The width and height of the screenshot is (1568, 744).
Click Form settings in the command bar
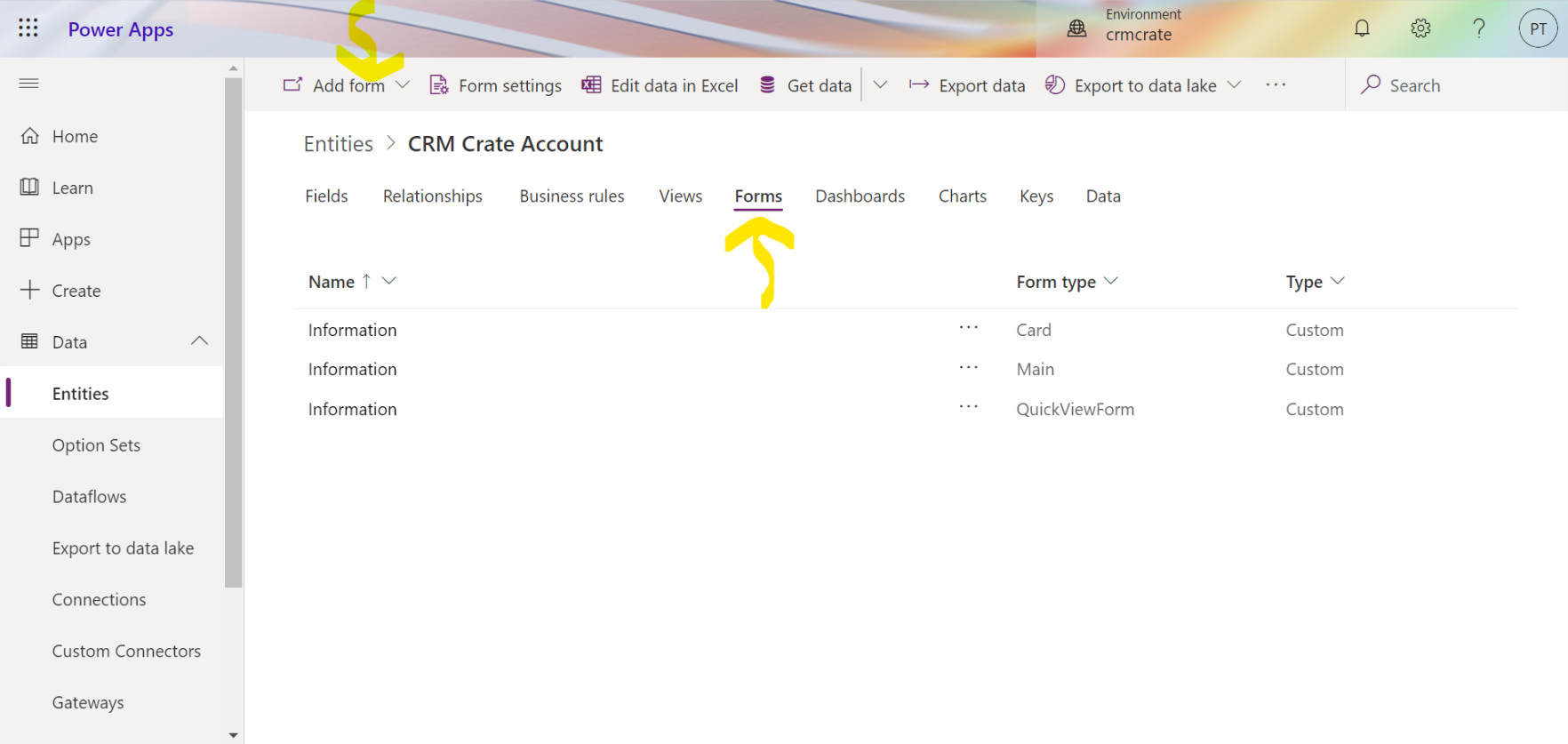(x=495, y=85)
